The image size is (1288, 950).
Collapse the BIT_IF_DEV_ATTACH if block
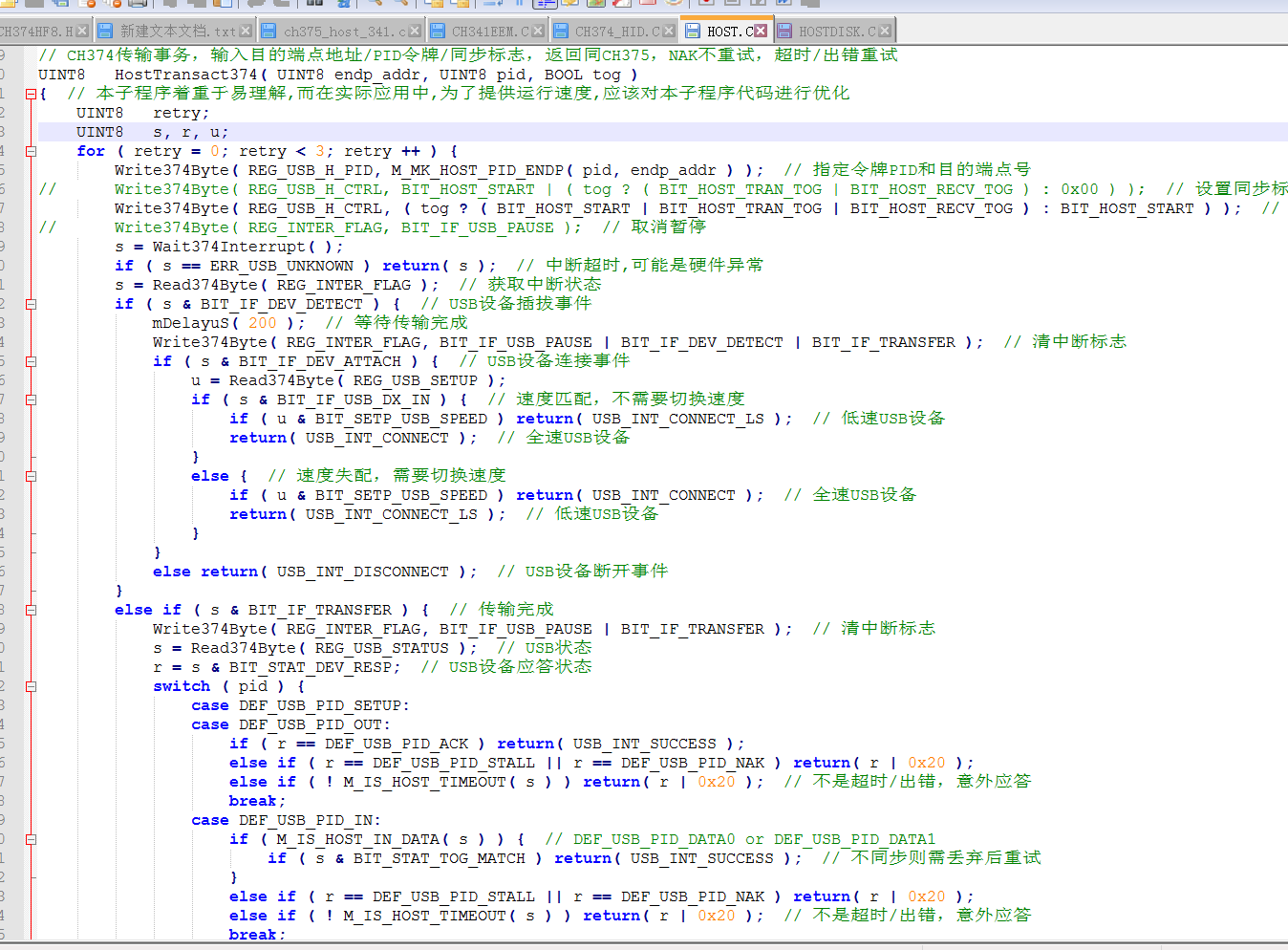click(x=31, y=361)
